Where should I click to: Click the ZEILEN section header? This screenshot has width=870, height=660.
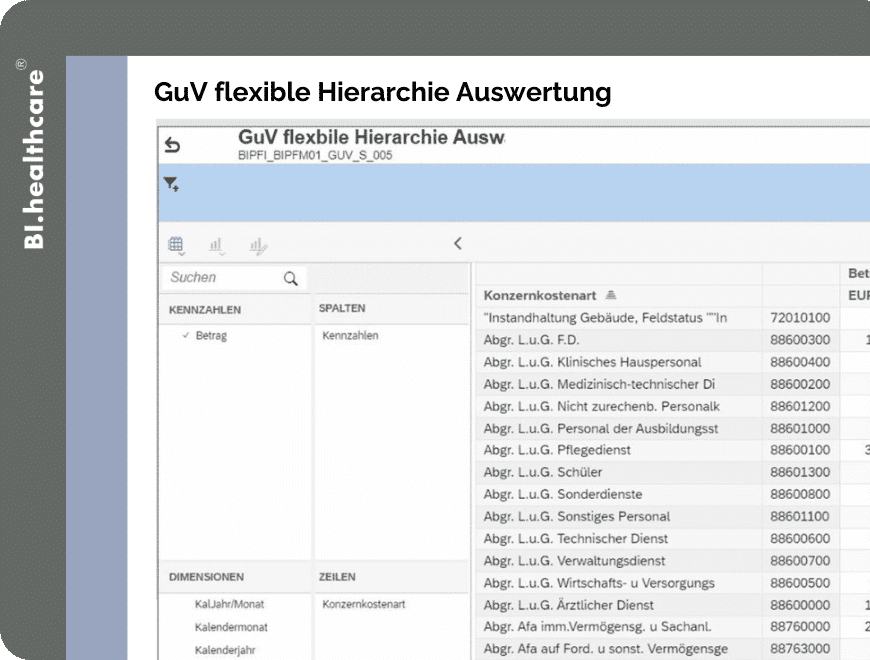point(337,577)
